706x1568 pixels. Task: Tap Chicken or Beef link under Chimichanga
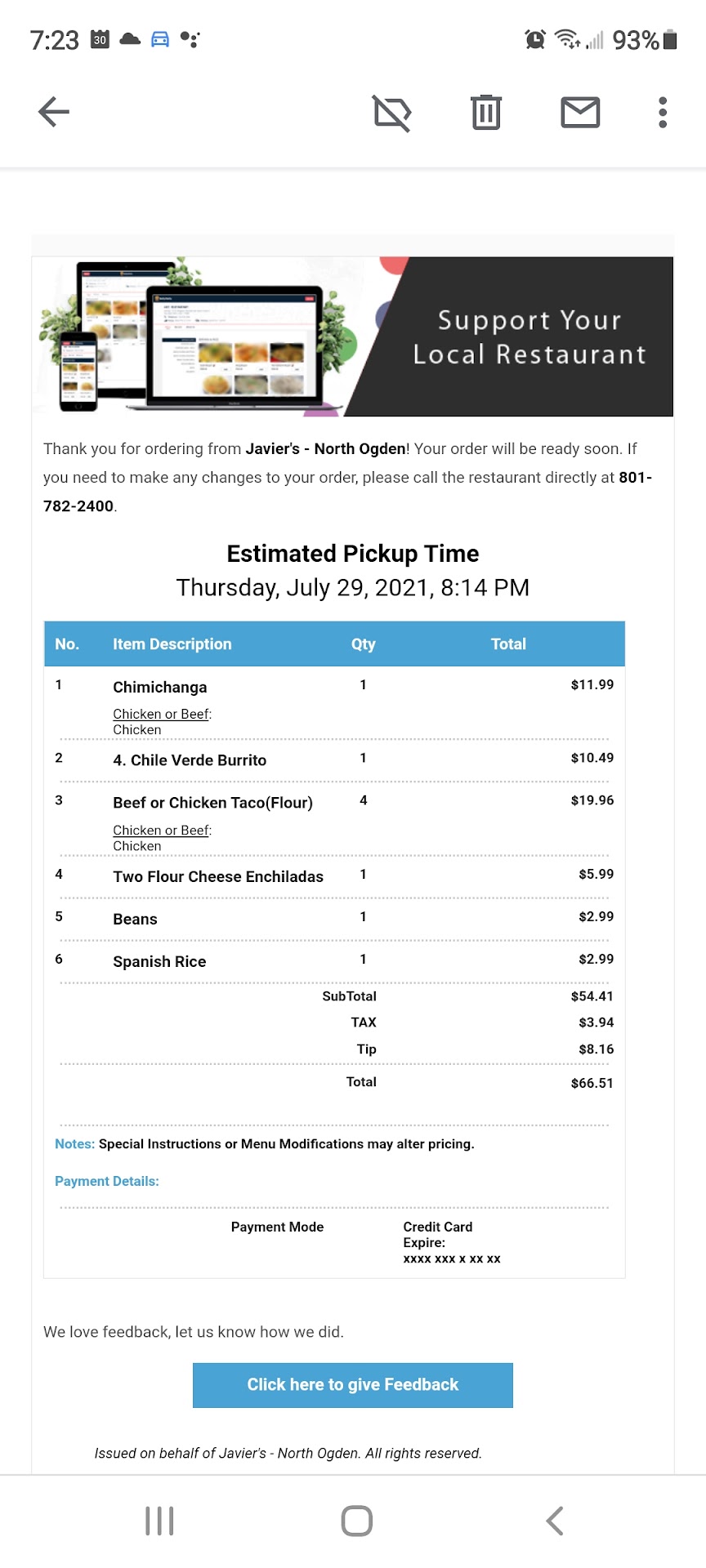point(162,714)
